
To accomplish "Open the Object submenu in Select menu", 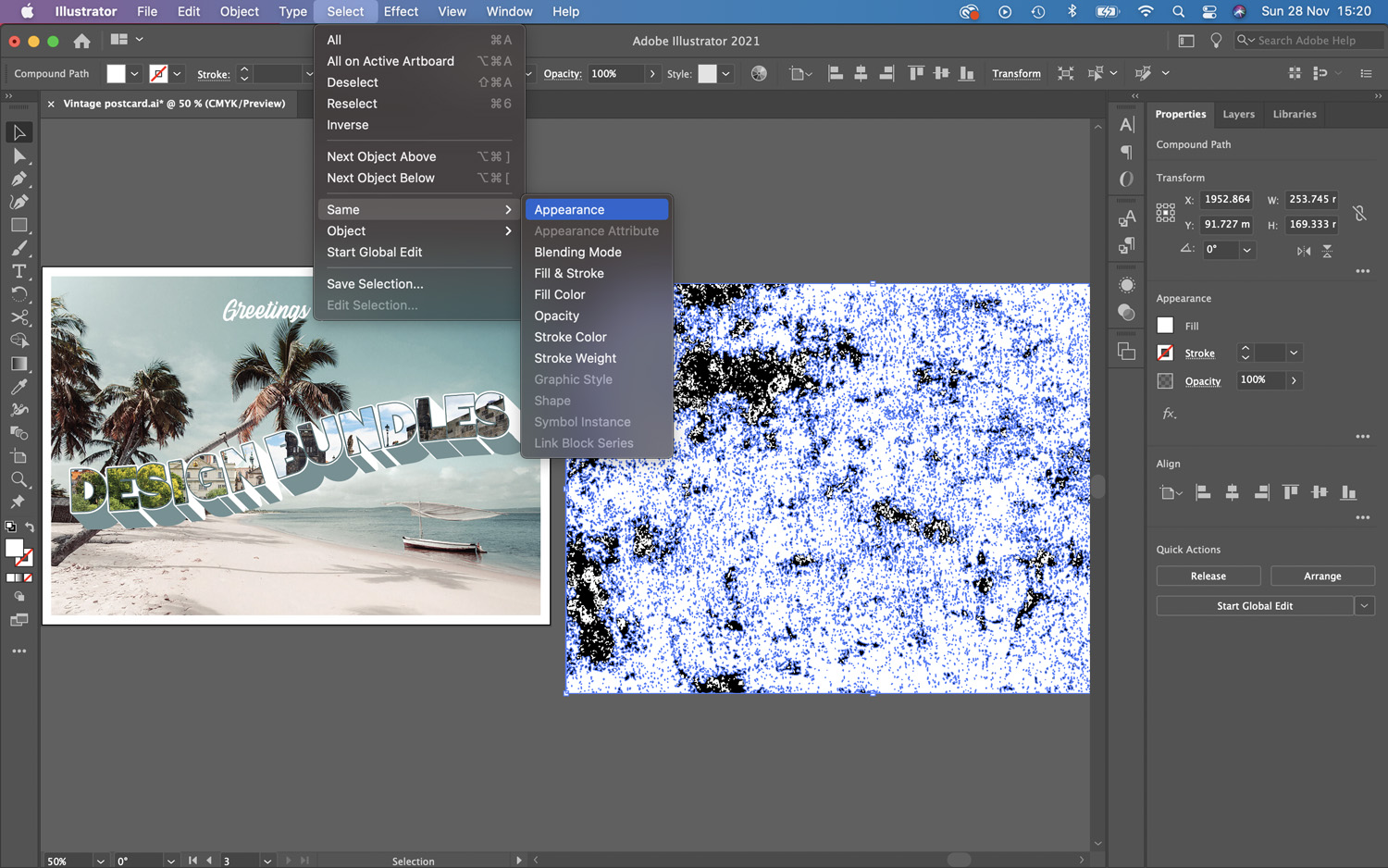I will tap(419, 231).
